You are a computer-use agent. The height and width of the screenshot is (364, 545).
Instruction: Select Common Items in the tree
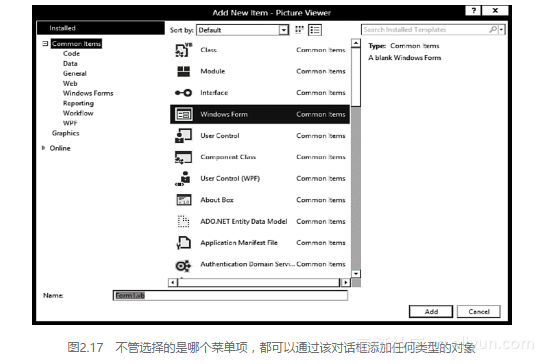pyautogui.click(x=76, y=44)
